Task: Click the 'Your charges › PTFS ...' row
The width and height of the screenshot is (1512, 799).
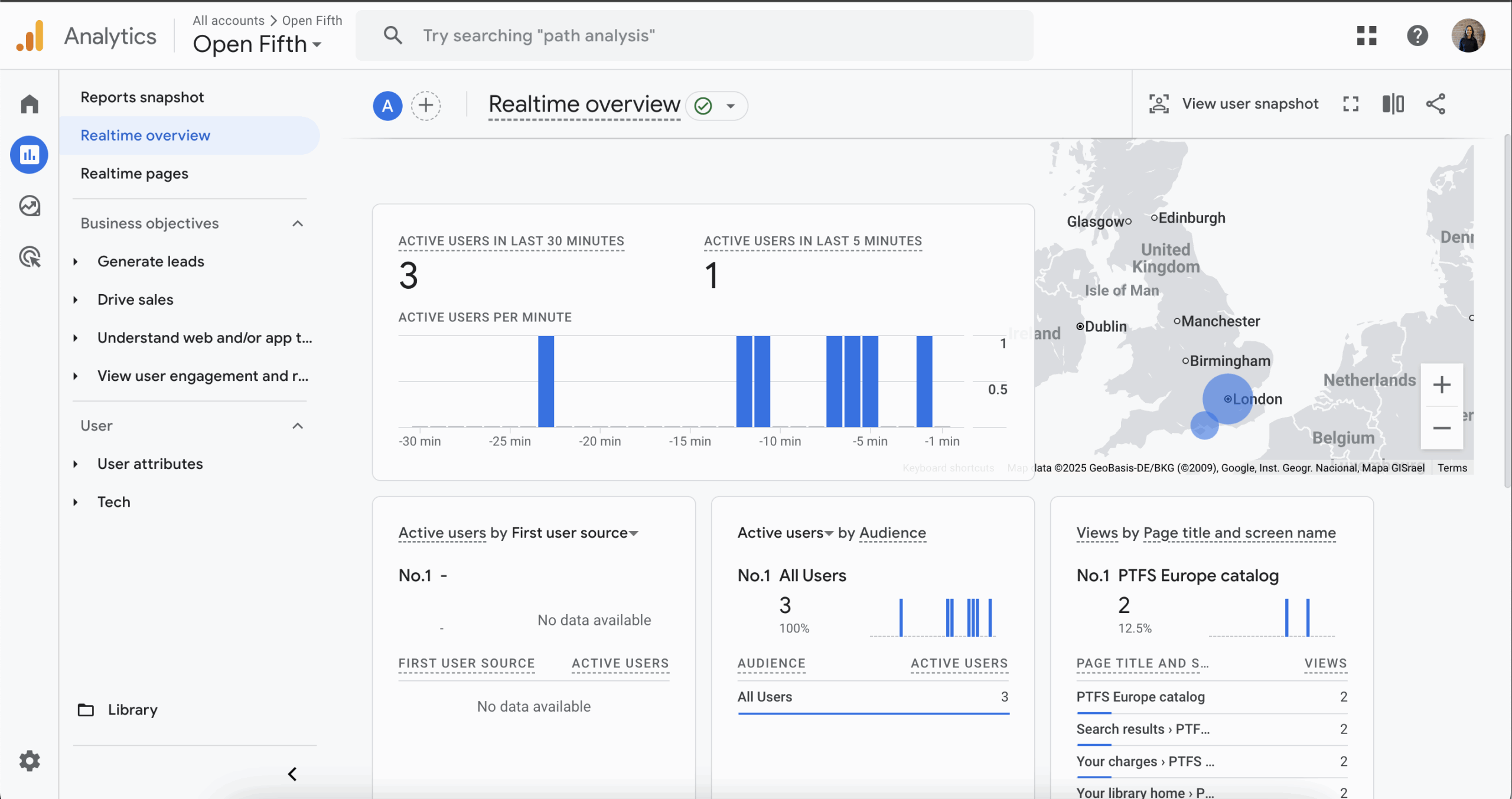Action: 1212,762
